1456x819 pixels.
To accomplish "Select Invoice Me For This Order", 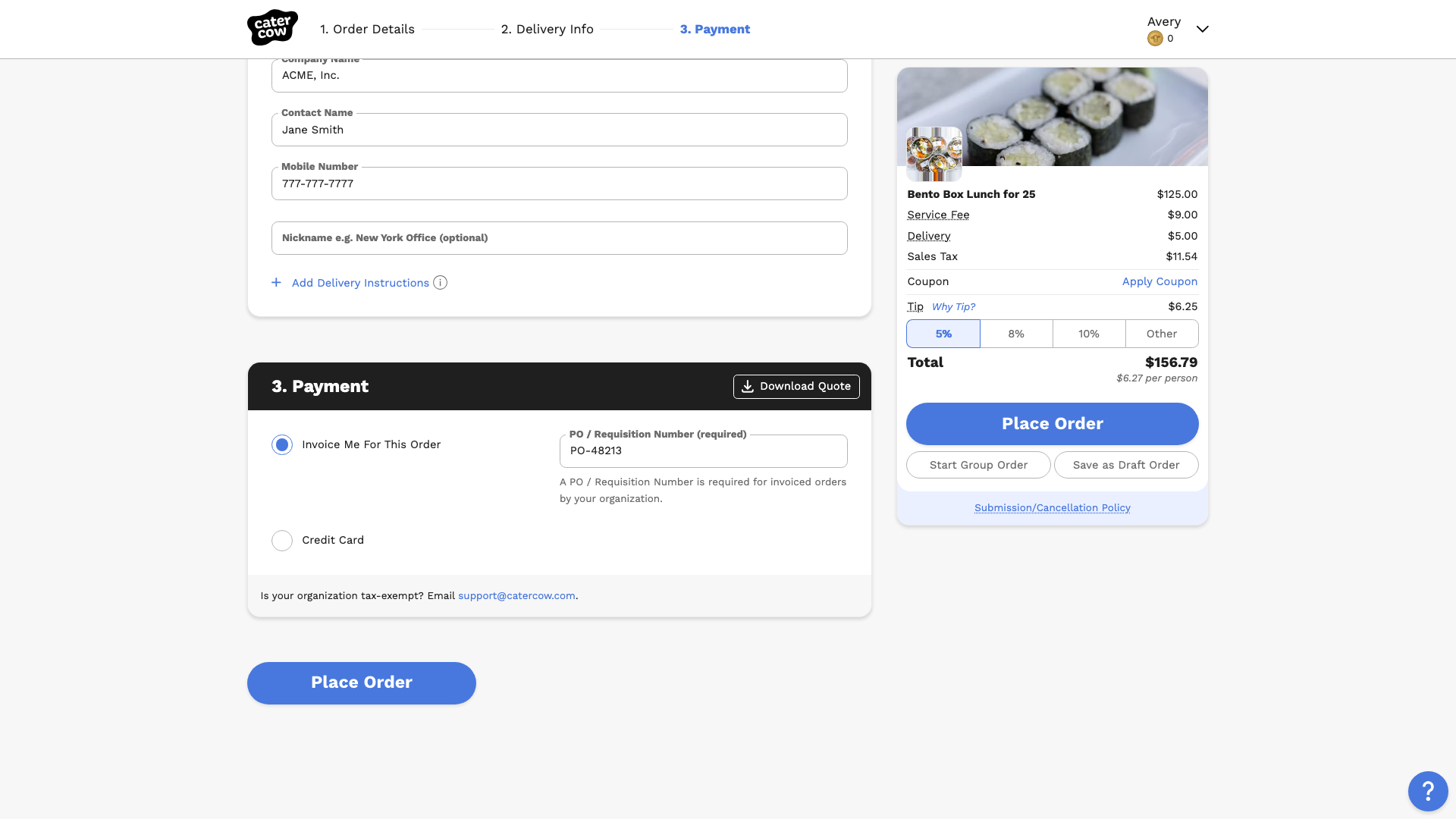I will (x=282, y=445).
